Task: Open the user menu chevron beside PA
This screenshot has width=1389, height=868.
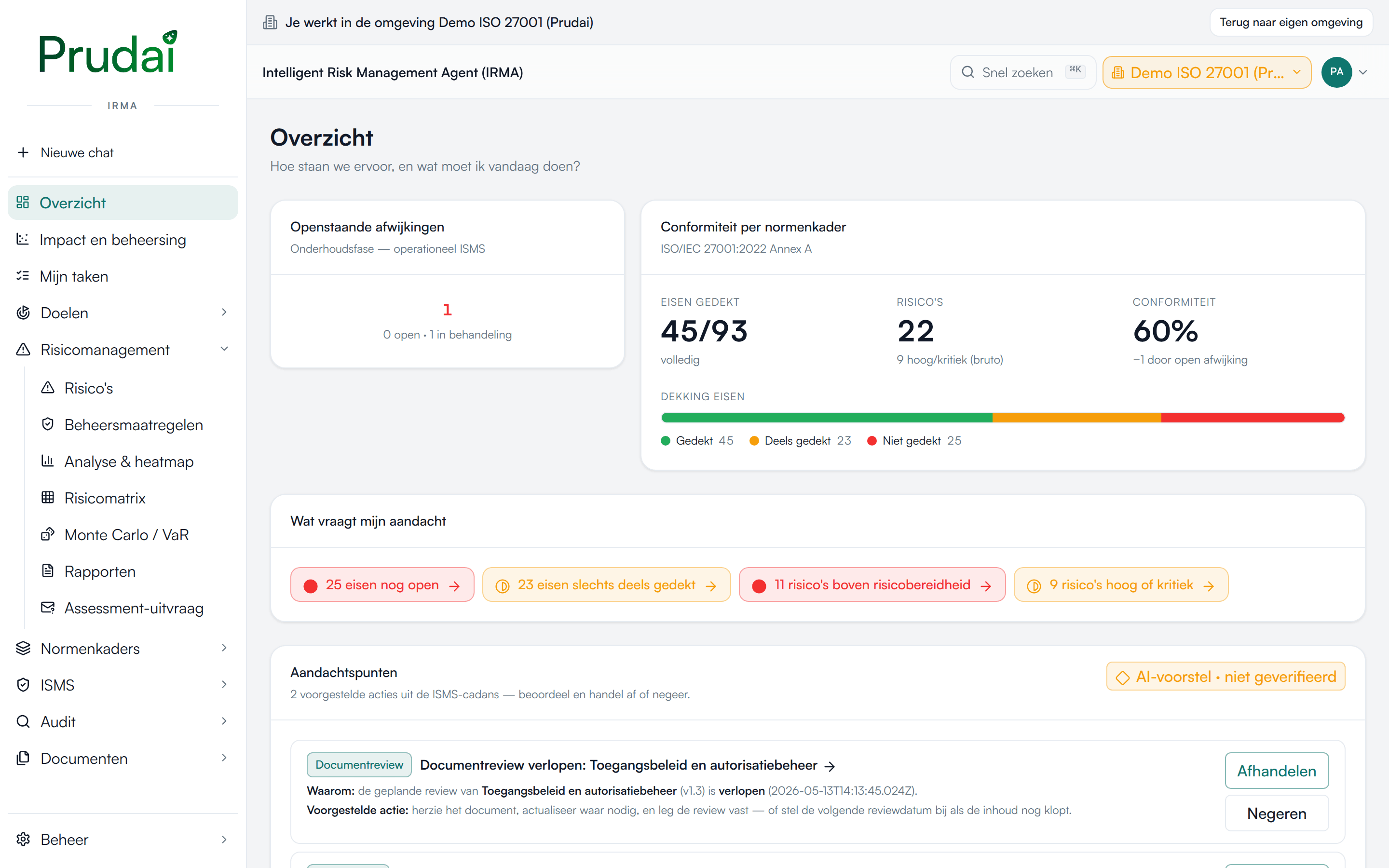Action: (x=1363, y=72)
